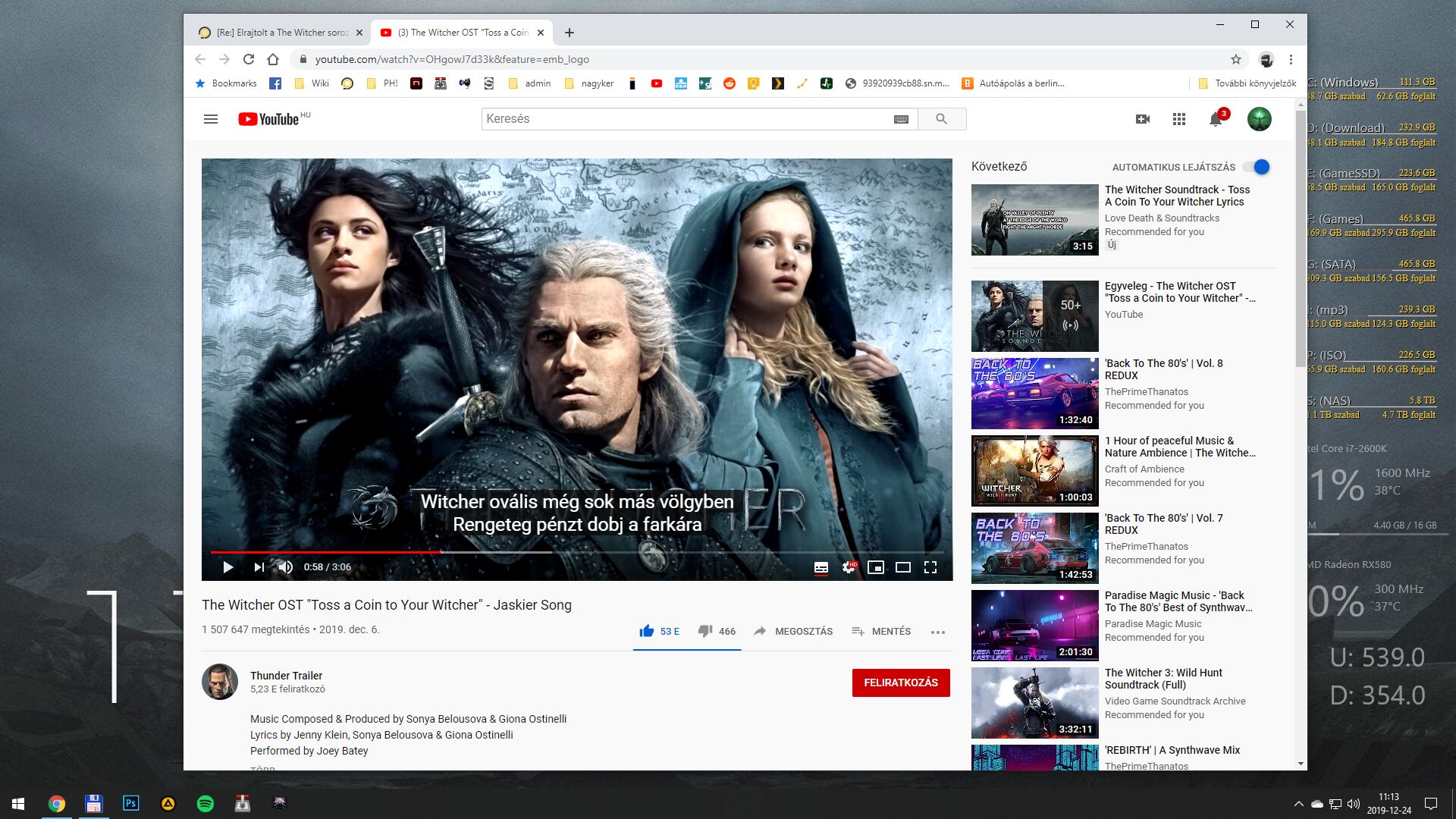Go to browser home page
Image resolution: width=1456 pixels, height=819 pixels.
[273, 59]
